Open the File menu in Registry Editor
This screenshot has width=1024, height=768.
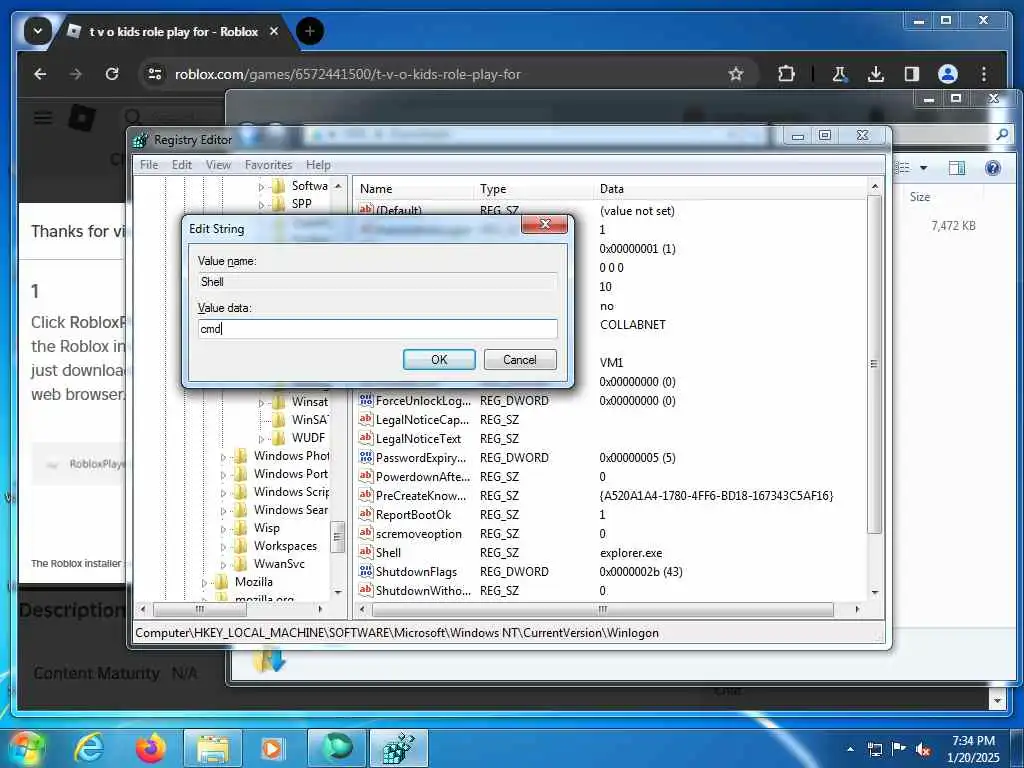click(149, 165)
